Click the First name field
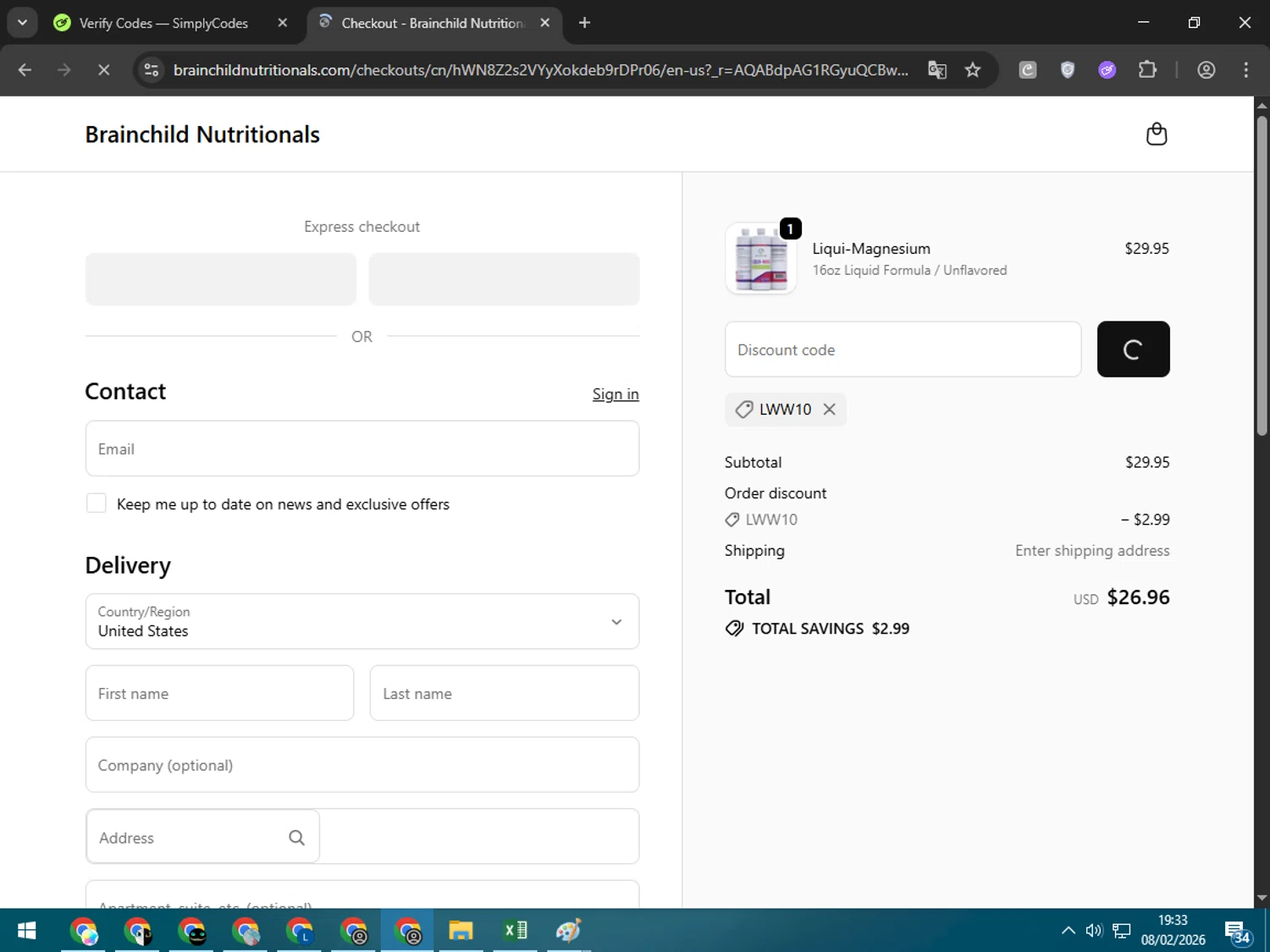 tap(219, 693)
